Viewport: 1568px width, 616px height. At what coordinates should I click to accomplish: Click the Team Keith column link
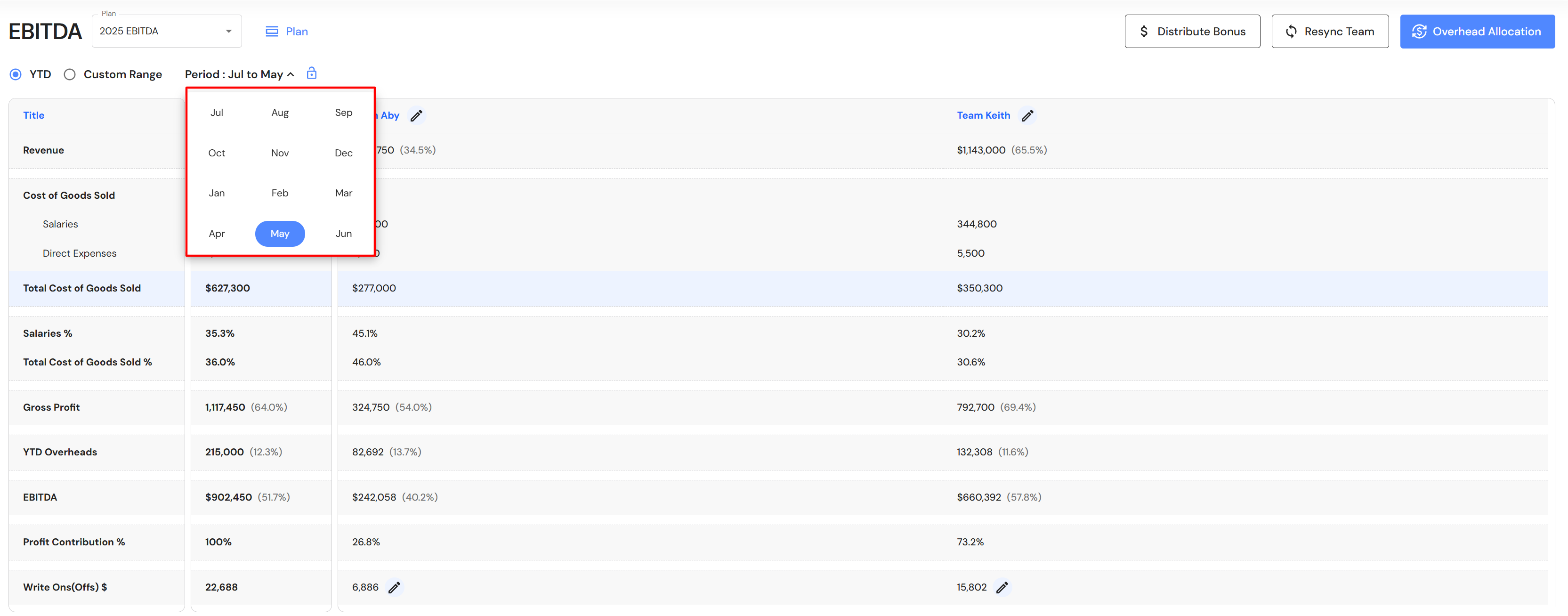[x=983, y=115]
